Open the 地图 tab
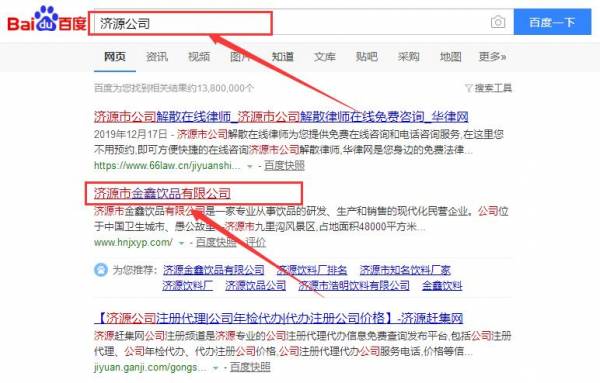 (450, 57)
